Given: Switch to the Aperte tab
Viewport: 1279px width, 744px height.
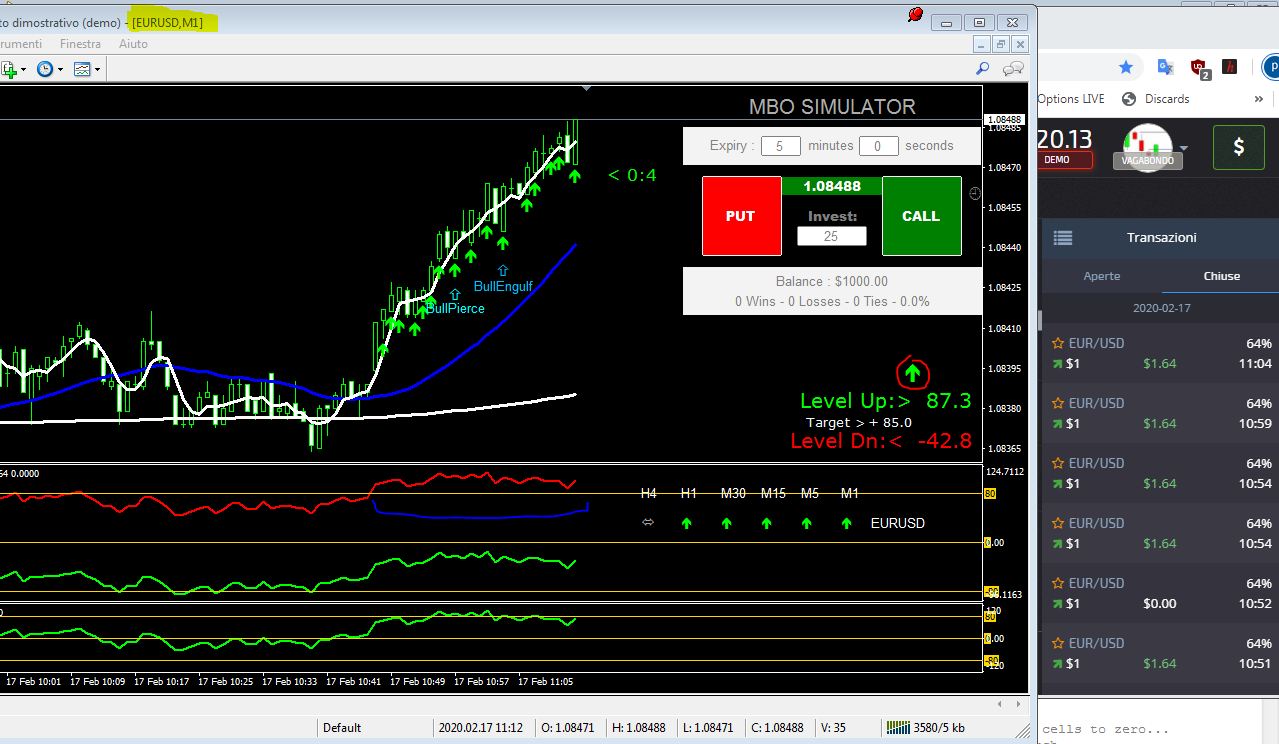Looking at the screenshot, I should point(1102,276).
